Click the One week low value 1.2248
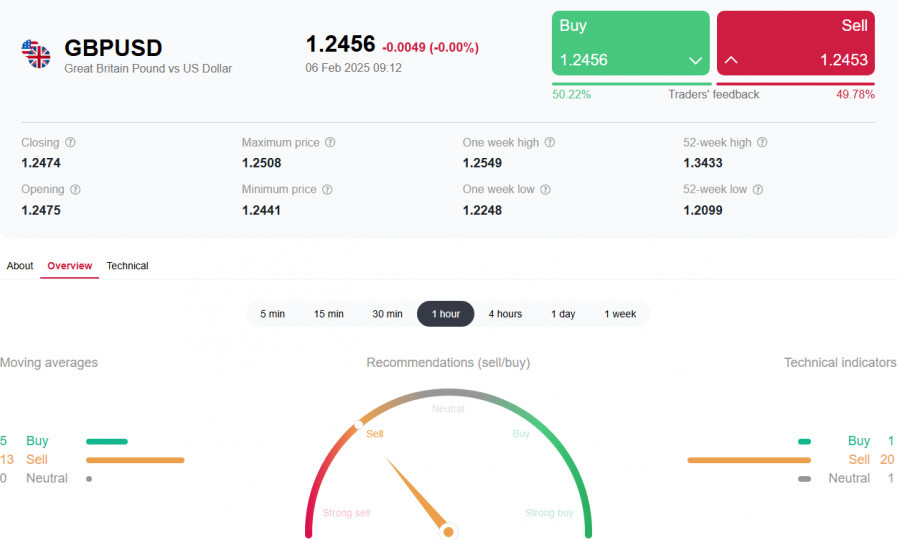900x540 pixels. pyautogui.click(x=482, y=210)
